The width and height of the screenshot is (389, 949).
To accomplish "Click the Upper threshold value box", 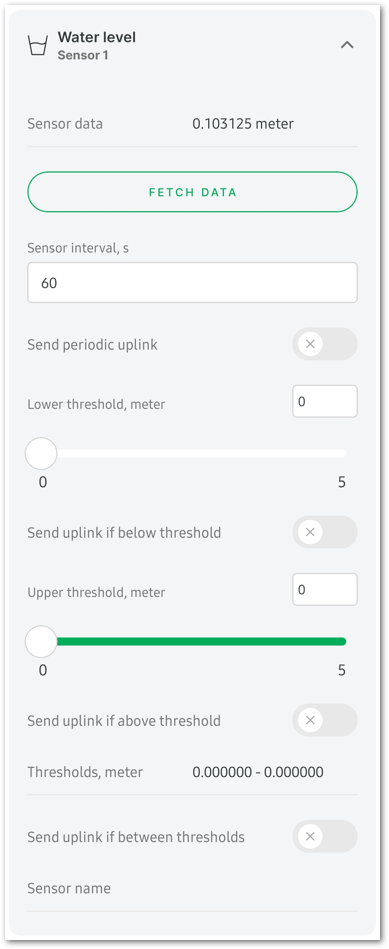I will pos(325,589).
